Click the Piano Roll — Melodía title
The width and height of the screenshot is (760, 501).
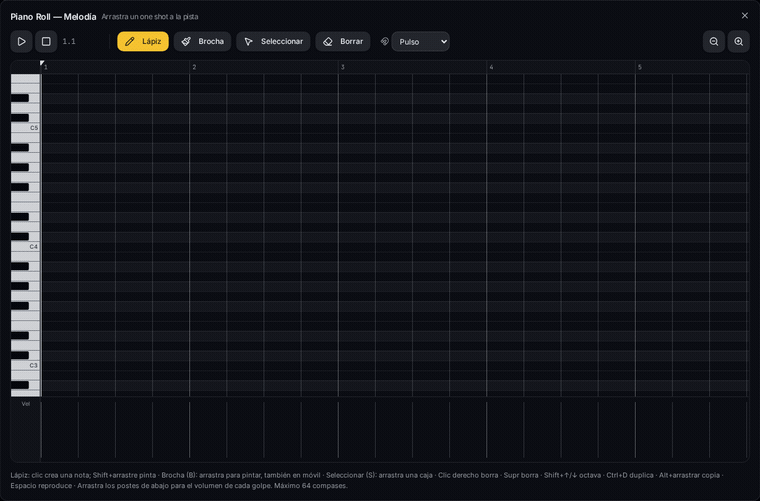(53, 16)
